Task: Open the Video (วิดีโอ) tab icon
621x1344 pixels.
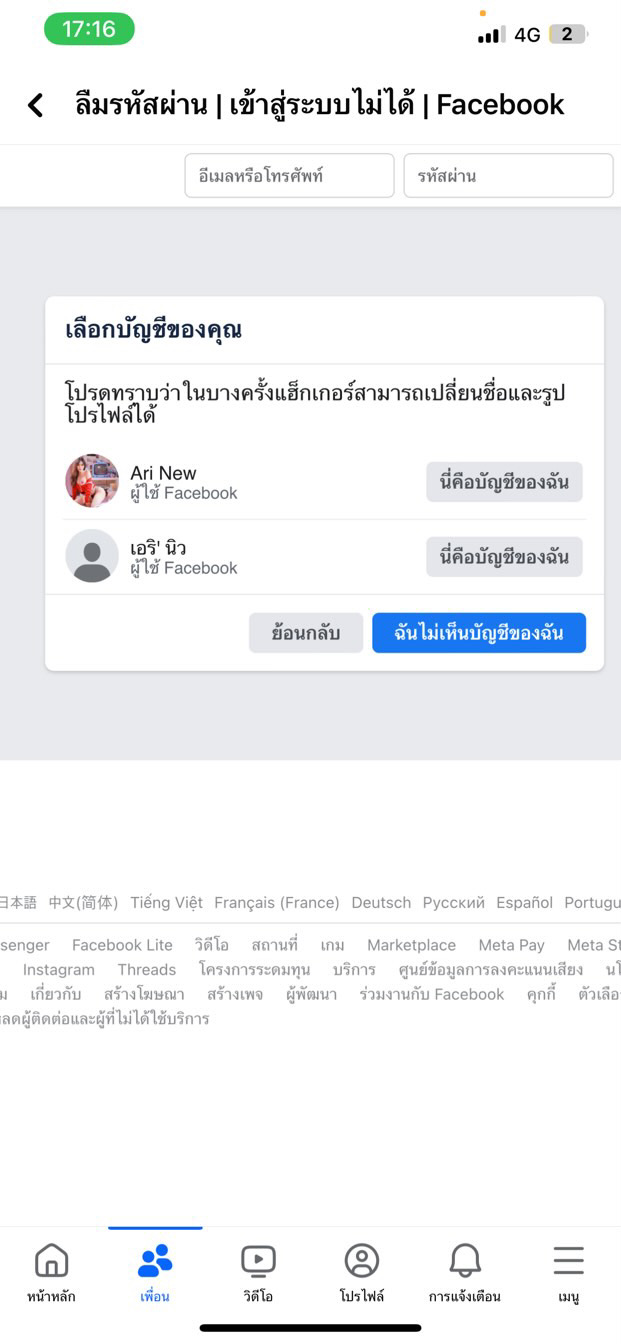Action: tap(258, 1261)
